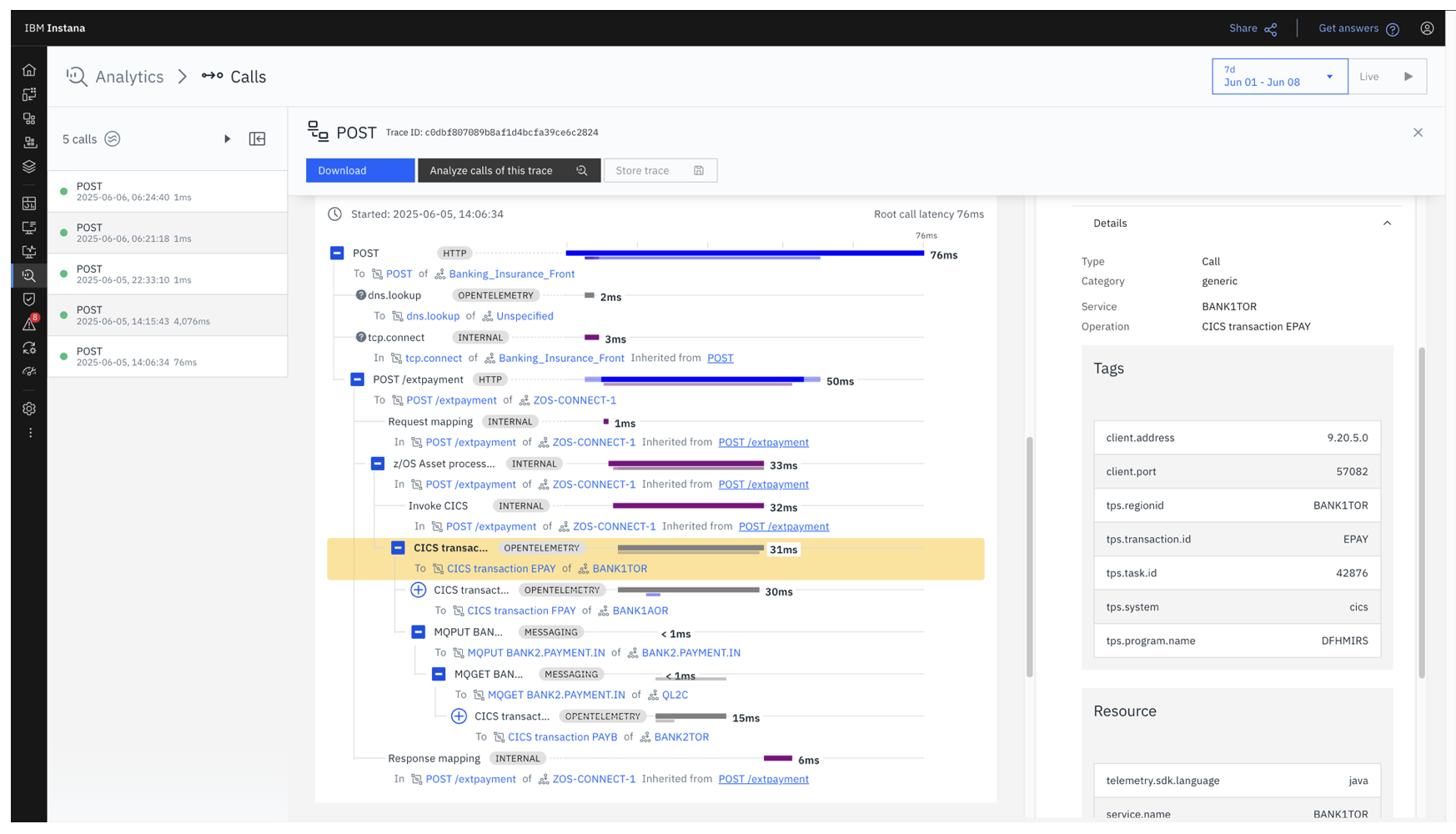Open the three-dot More menu in the sidebar
The image size is (1456, 834).
[x=30, y=433]
